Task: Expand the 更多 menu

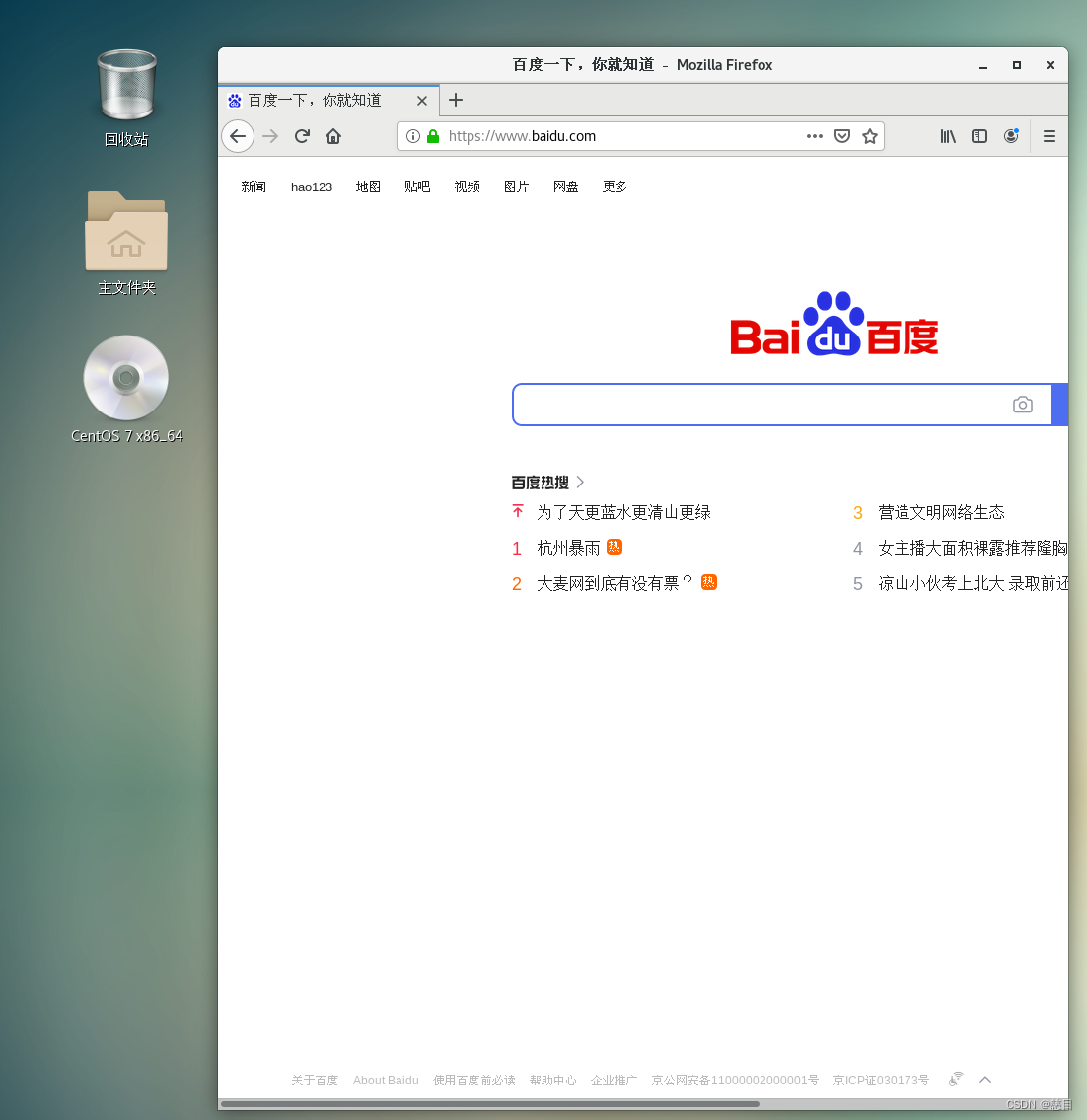Action: tap(615, 187)
